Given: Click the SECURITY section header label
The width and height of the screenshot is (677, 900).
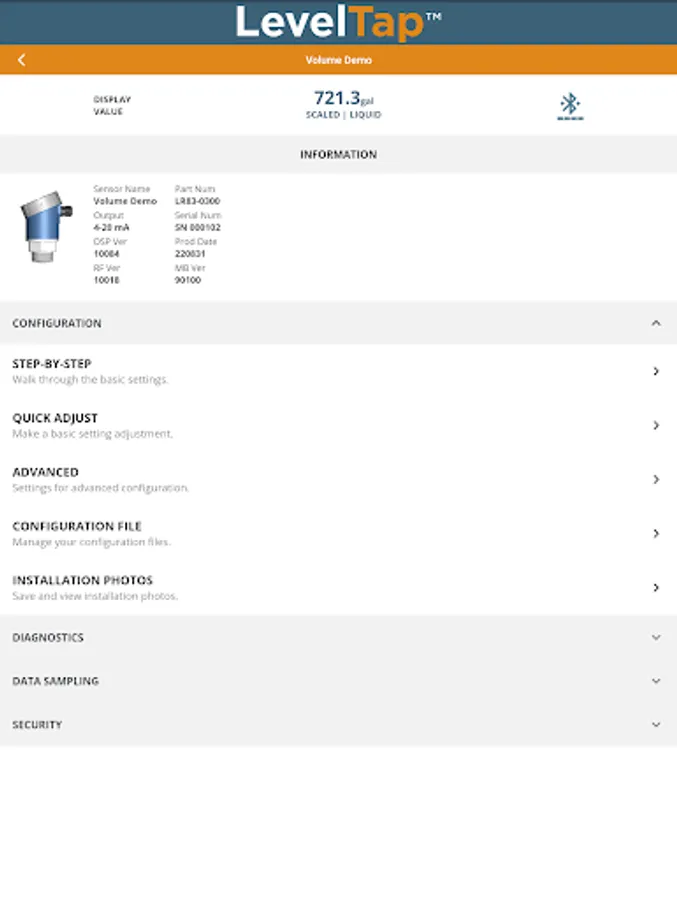Looking at the screenshot, I should tap(37, 725).
